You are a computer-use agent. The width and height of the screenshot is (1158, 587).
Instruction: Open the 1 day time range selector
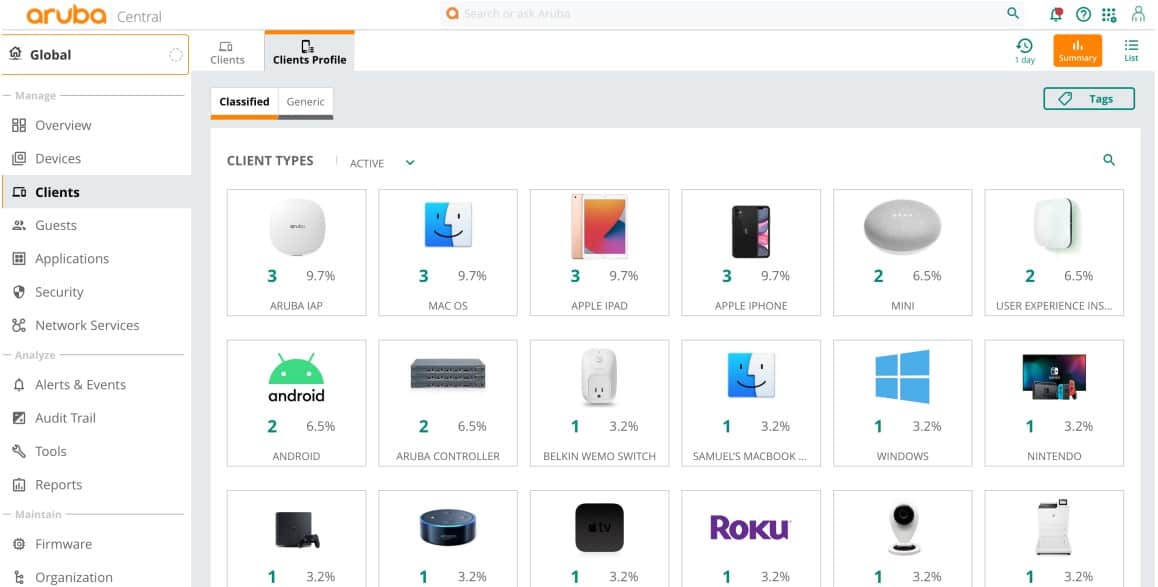point(1024,51)
